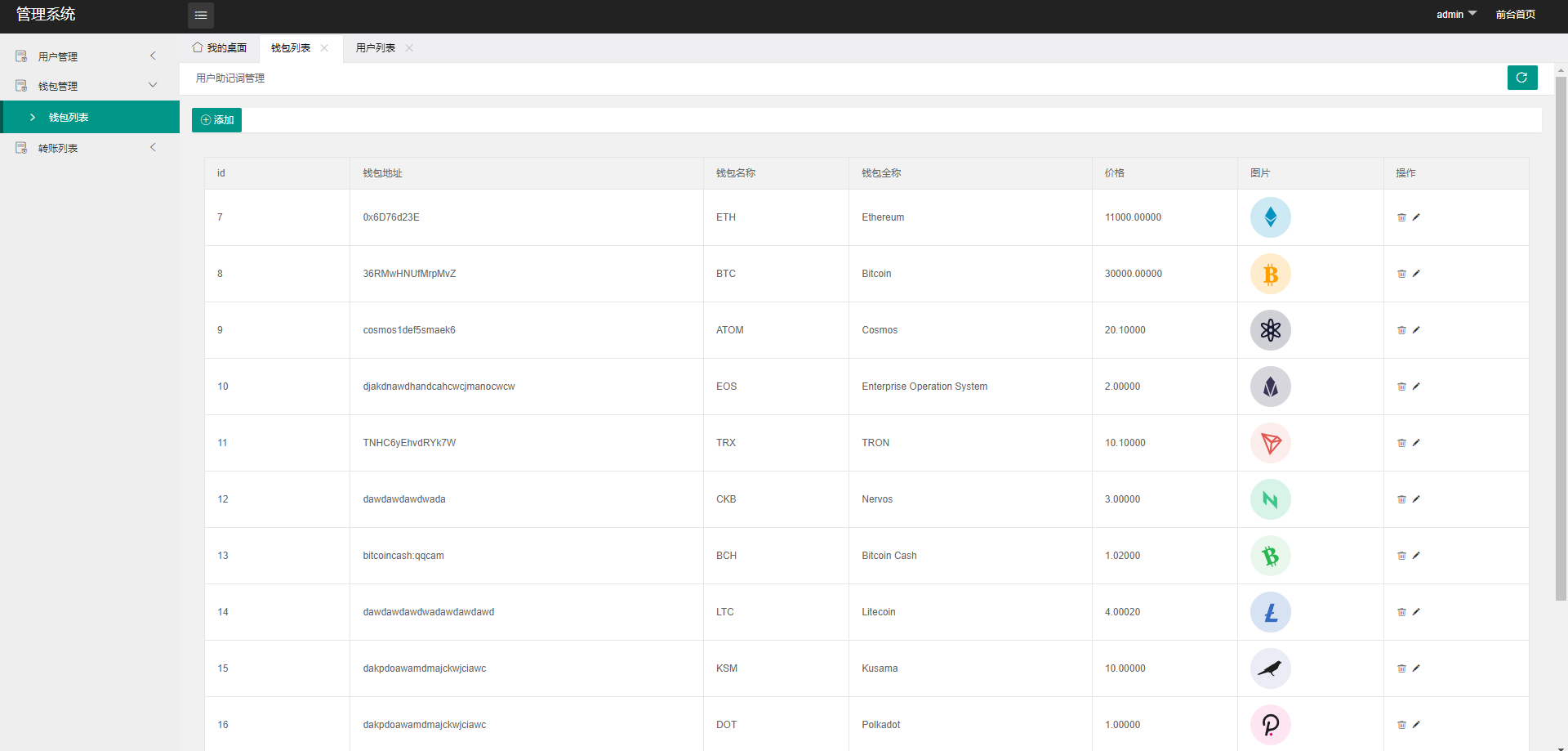Switch to the 我的桌面 tab
Image resolution: width=1568 pixels, height=751 pixels.
click(220, 48)
